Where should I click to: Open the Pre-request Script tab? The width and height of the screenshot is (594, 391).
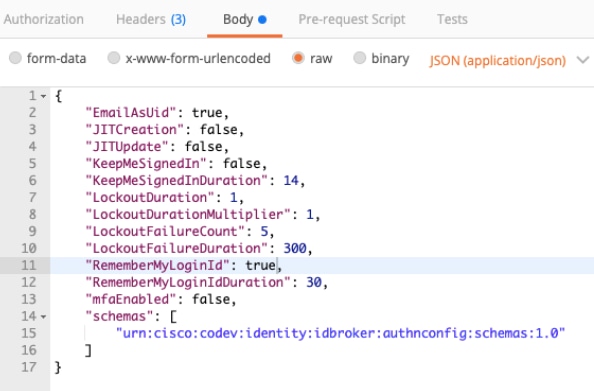click(x=352, y=19)
